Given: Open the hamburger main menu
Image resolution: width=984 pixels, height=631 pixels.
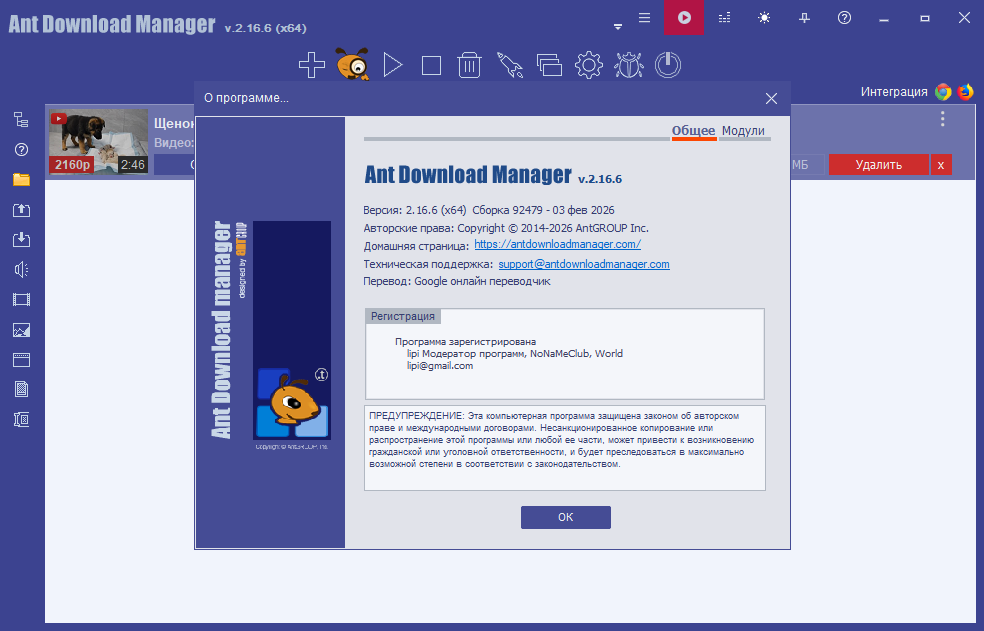Looking at the screenshot, I should tap(645, 17).
